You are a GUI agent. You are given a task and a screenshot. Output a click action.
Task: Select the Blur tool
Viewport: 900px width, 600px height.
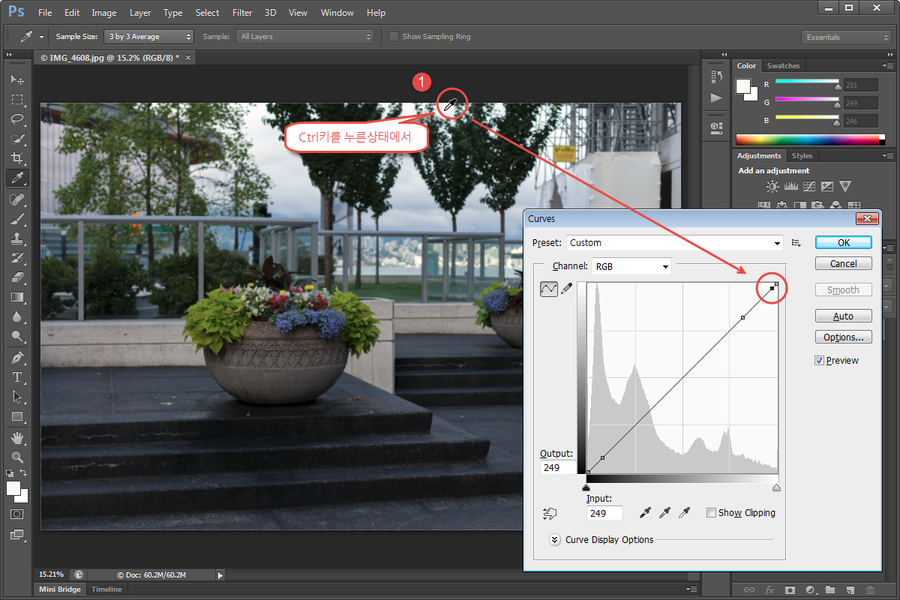click(x=17, y=316)
